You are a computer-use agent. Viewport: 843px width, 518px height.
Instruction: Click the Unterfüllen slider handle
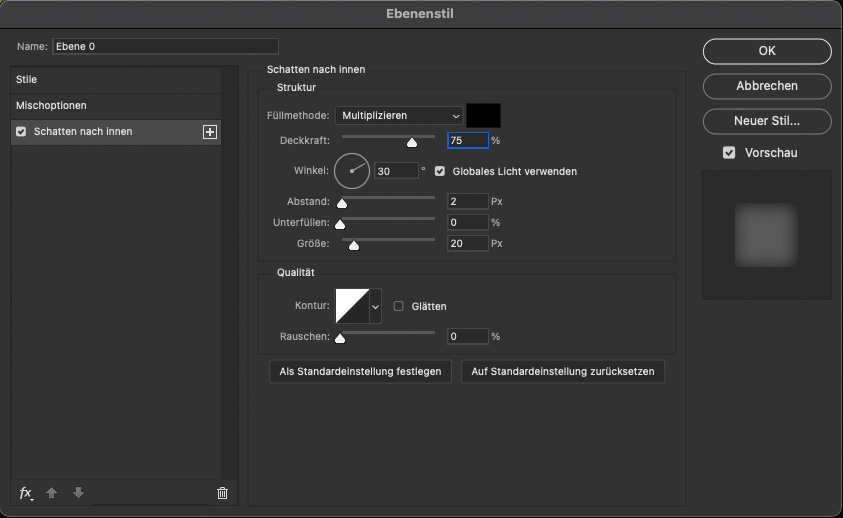click(340, 224)
